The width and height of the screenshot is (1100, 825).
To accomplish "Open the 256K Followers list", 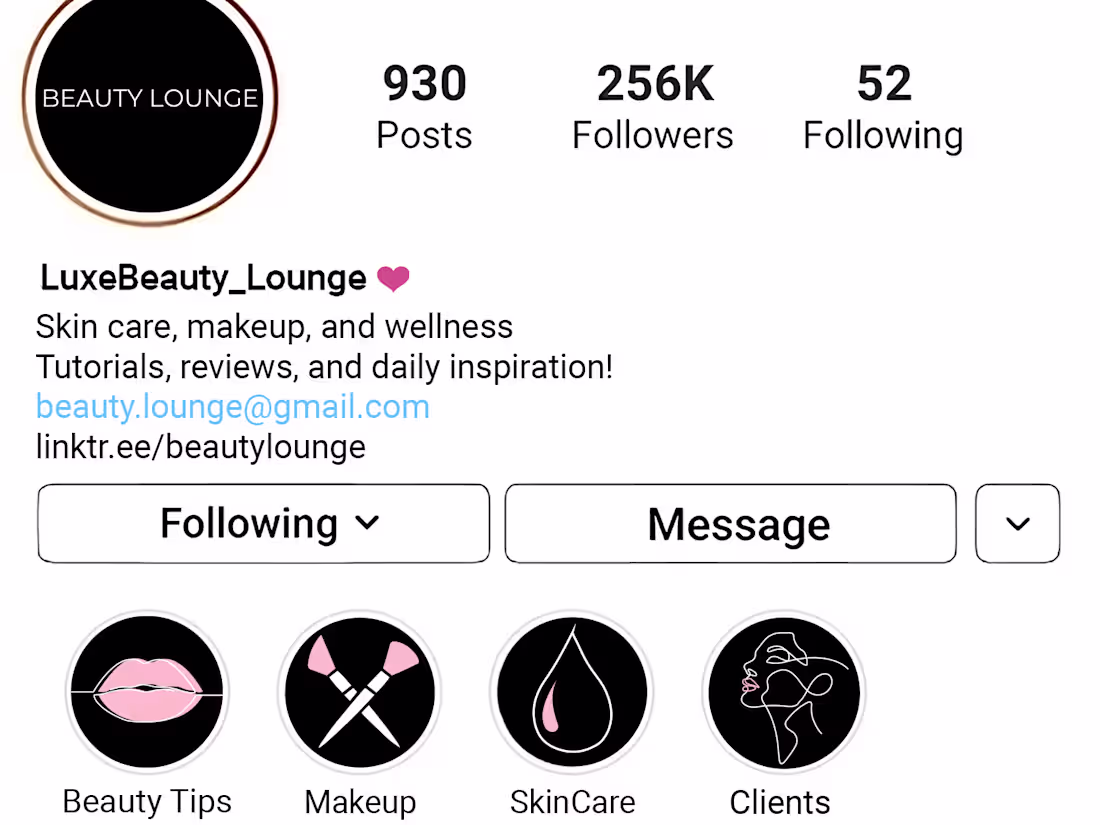I will [653, 107].
